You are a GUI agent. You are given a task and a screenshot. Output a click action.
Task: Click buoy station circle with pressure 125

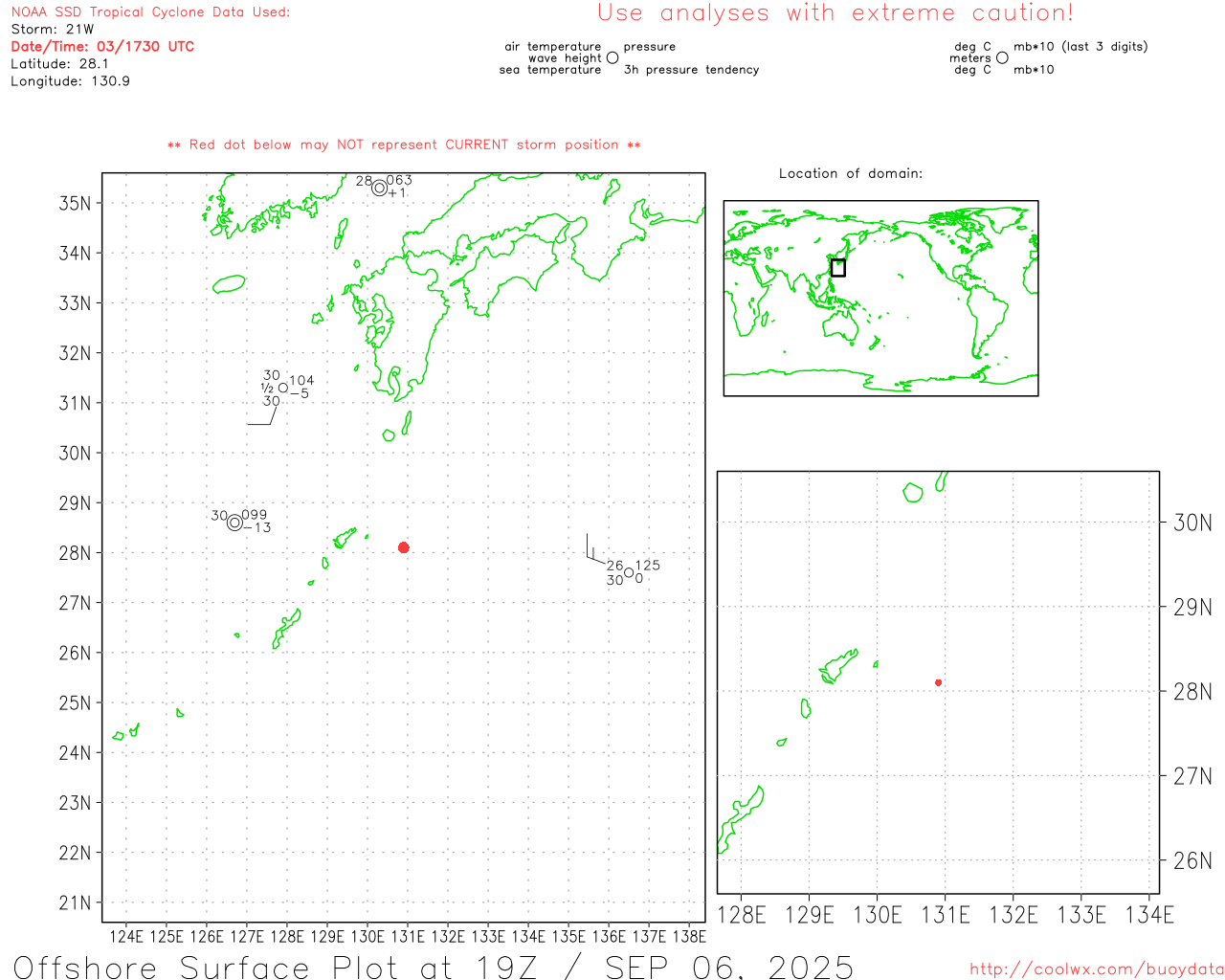point(629,573)
